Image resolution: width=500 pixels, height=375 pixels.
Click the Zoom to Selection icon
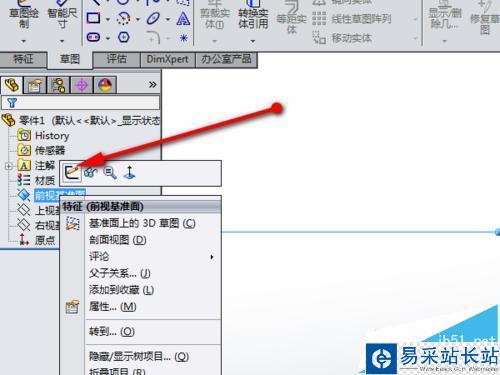click(x=110, y=173)
